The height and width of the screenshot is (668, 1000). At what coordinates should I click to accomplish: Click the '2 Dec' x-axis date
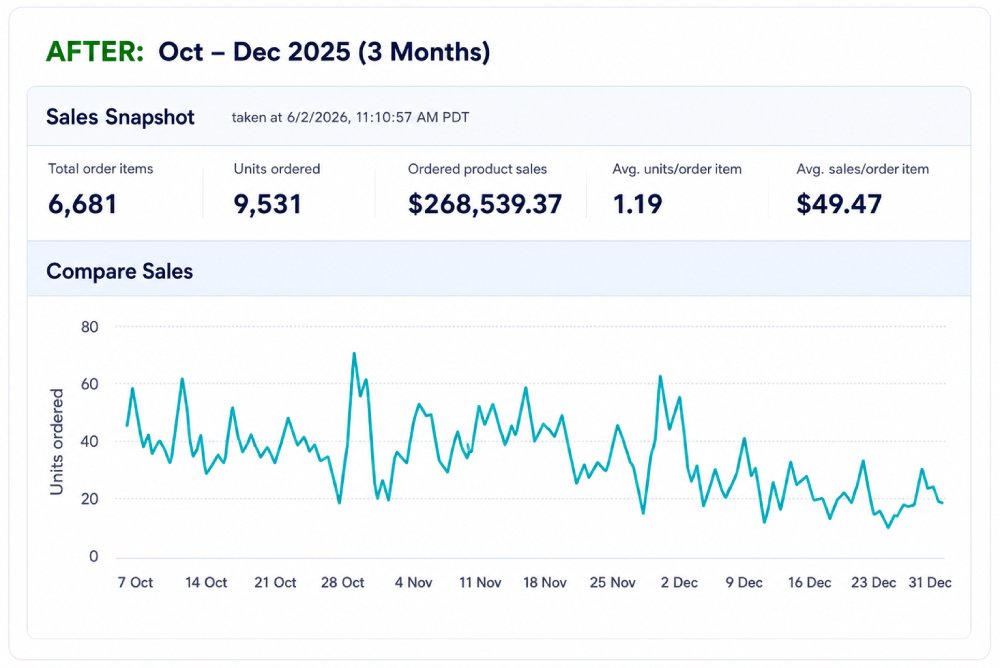(x=679, y=583)
